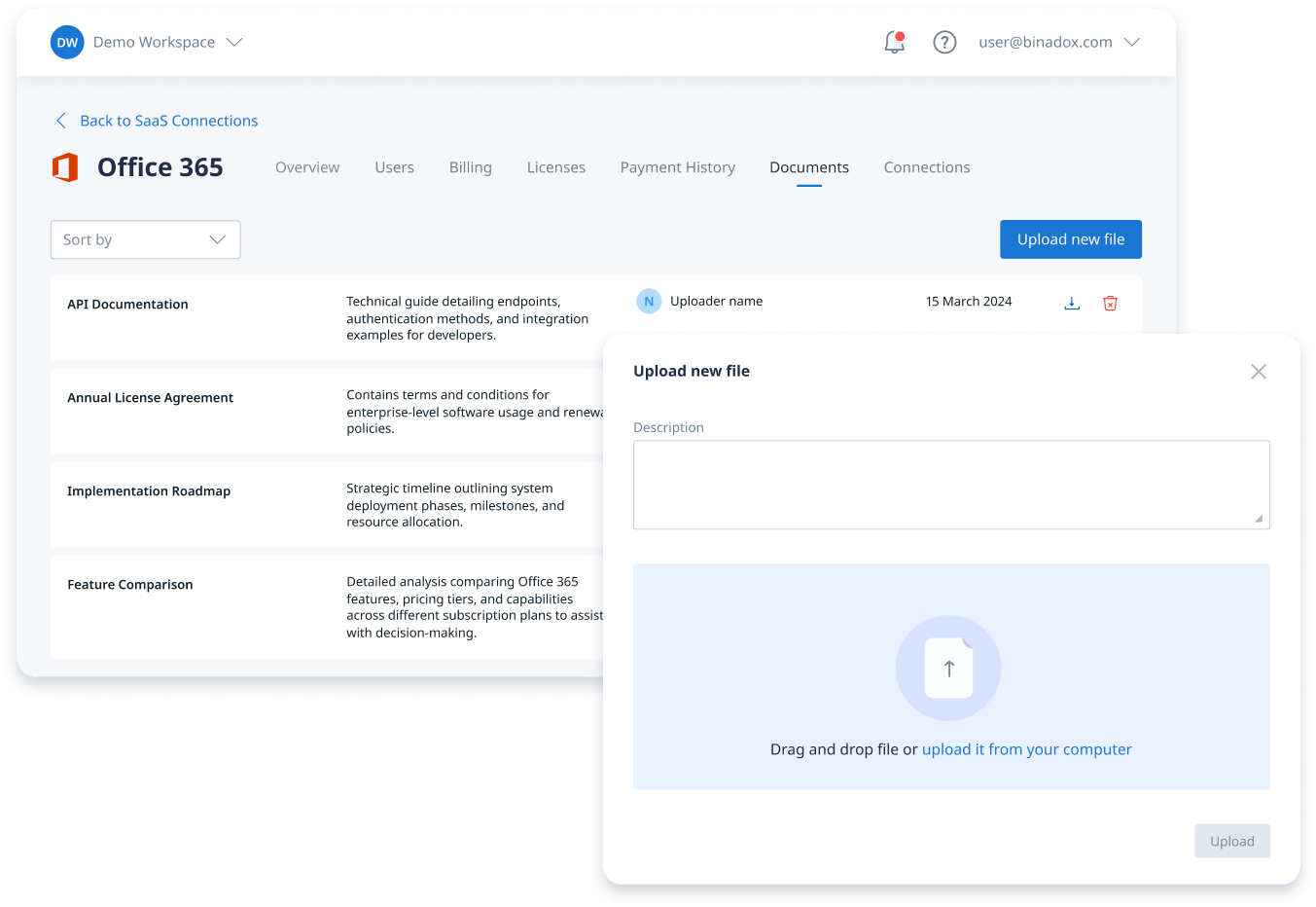Screen dimensions: 1316x907
Task: Click the Strategic timeline description text
Action: 455,505
